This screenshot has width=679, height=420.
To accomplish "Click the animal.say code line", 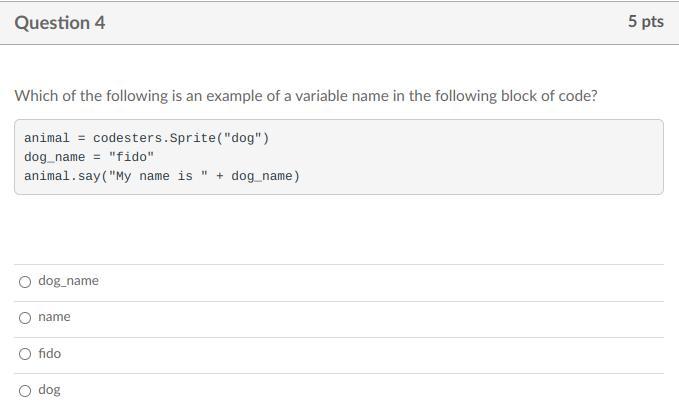I will tap(162, 176).
